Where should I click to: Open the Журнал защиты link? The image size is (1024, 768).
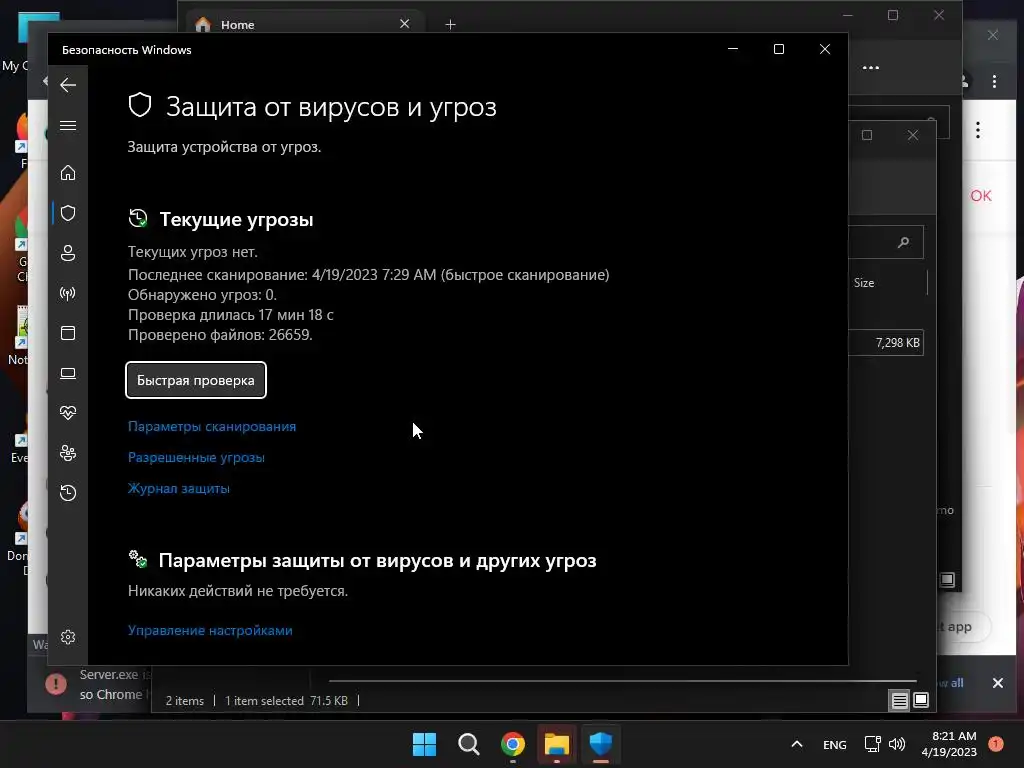pyautogui.click(x=178, y=488)
